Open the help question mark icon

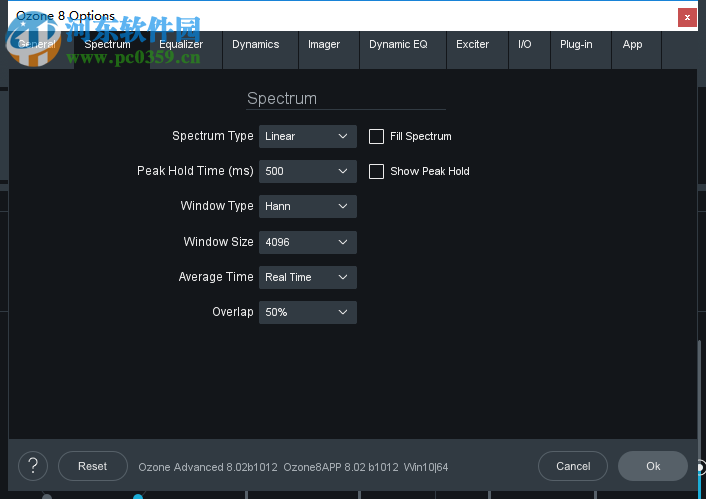click(x=33, y=466)
